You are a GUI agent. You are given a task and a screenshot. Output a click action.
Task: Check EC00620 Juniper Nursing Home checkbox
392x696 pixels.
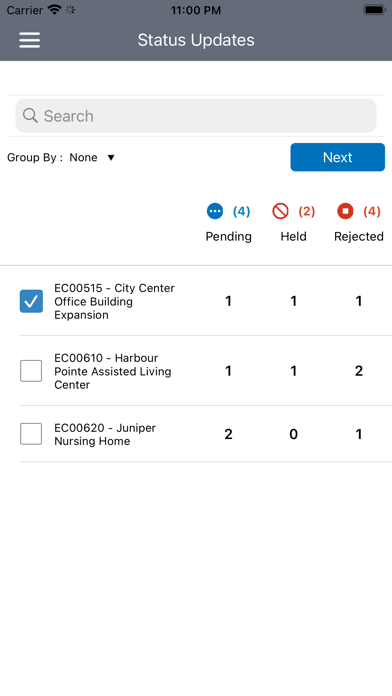(31, 434)
